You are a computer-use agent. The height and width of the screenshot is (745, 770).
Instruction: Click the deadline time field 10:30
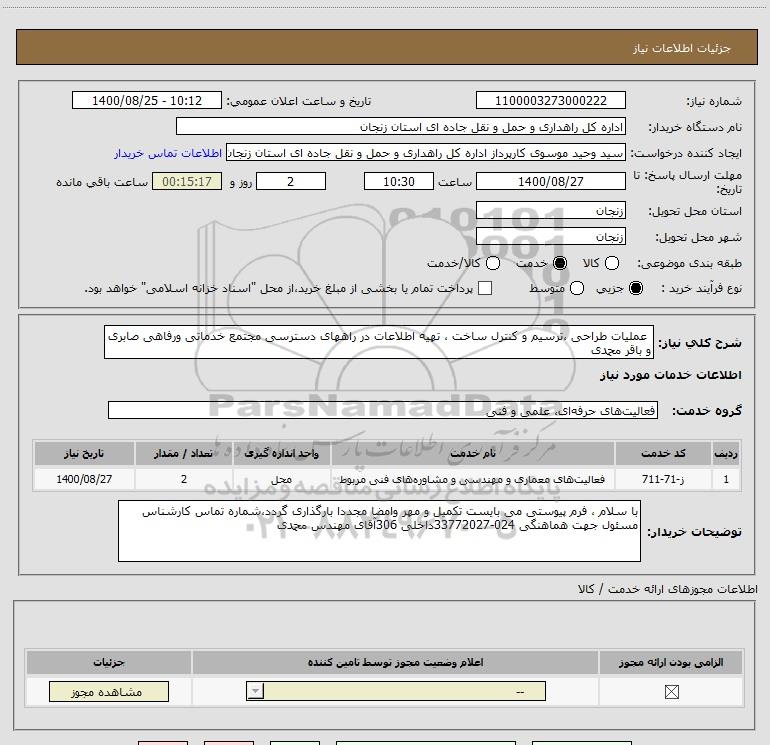click(x=399, y=181)
